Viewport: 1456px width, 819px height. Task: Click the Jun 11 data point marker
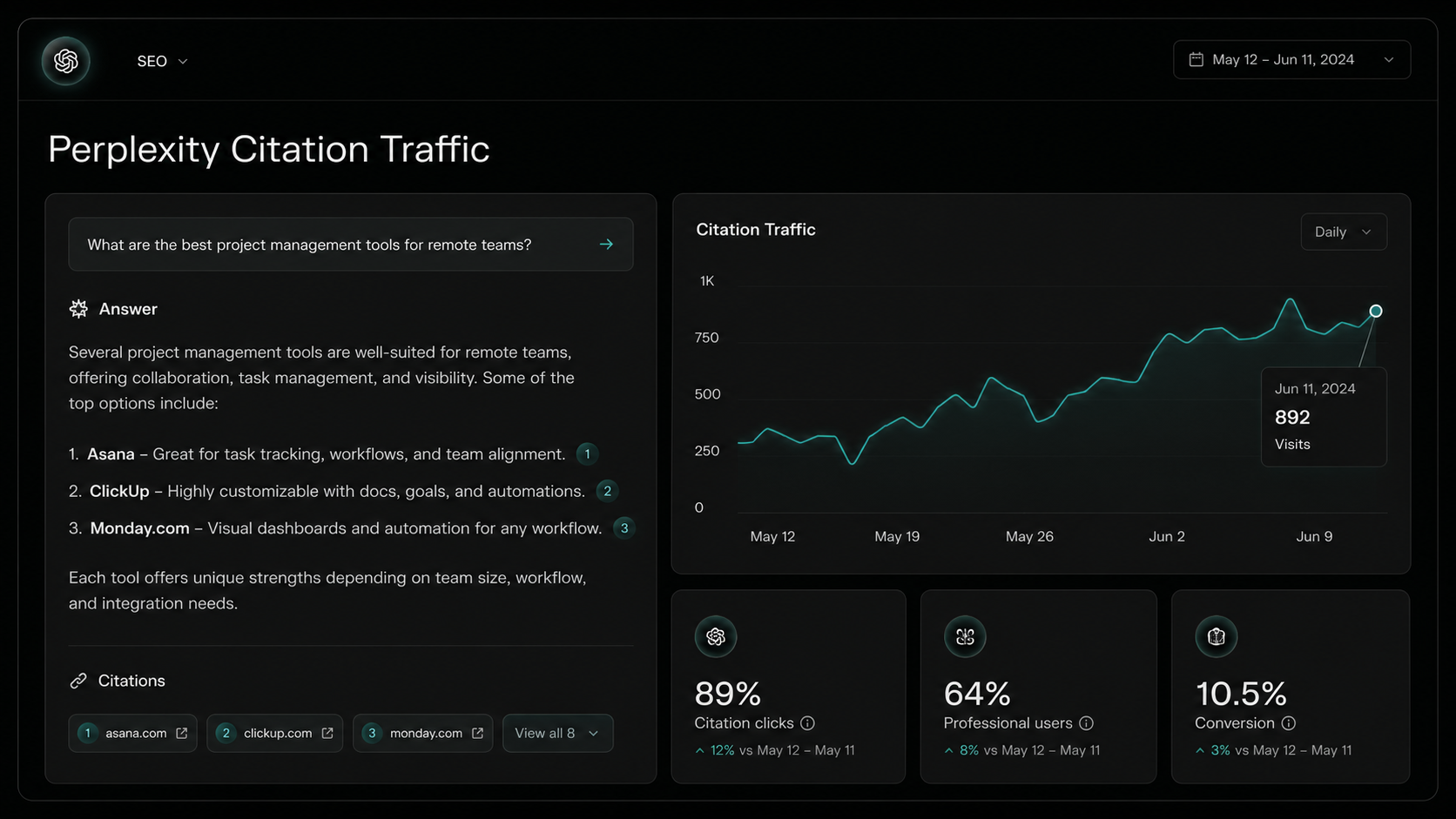coord(1376,311)
